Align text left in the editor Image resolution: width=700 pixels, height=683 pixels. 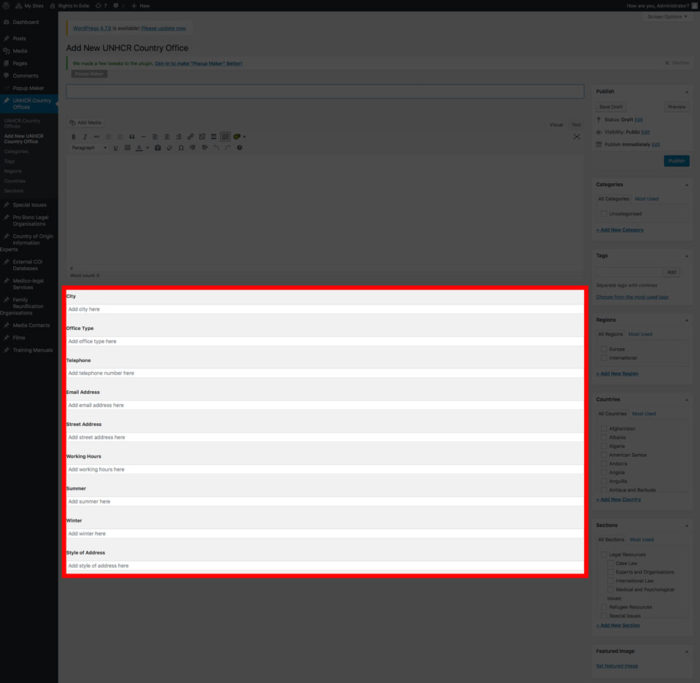click(x=155, y=137)
